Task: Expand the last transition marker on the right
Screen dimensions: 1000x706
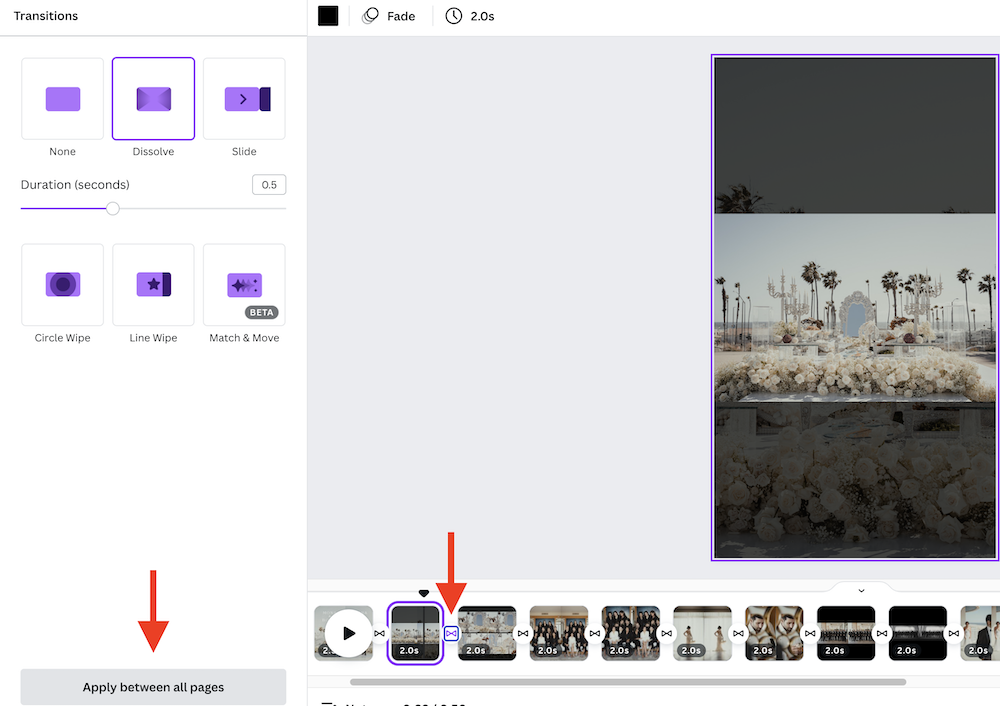Action: pyautogui.click(x=952, y=633)
